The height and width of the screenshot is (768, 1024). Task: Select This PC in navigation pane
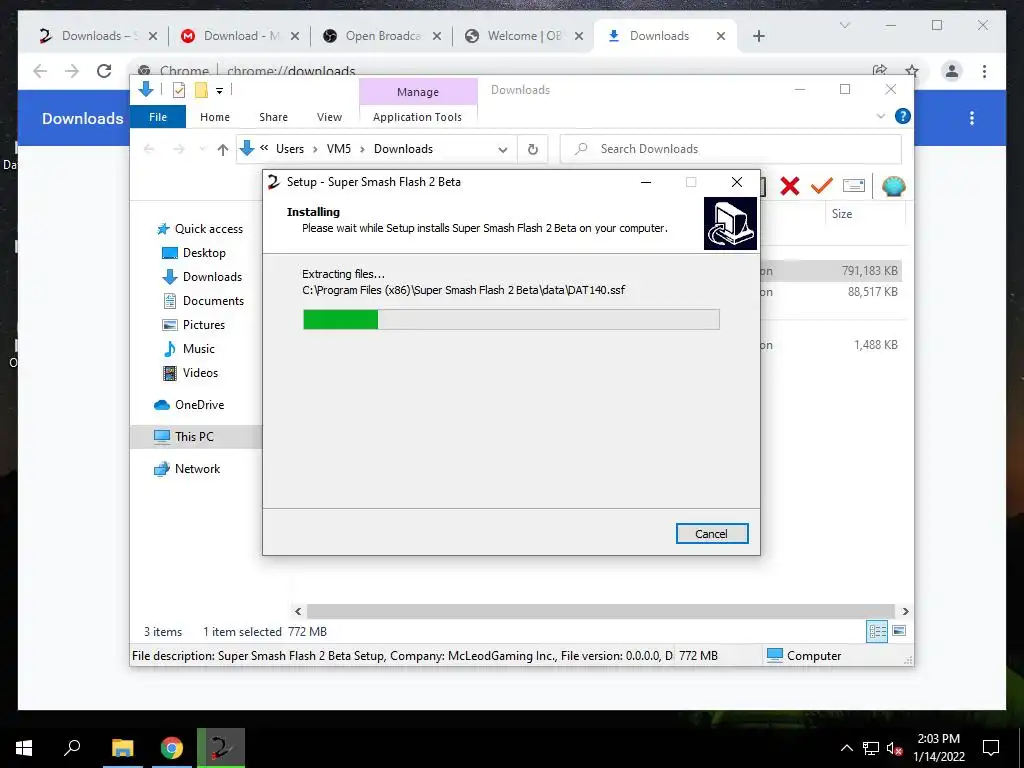pos(195,437)
